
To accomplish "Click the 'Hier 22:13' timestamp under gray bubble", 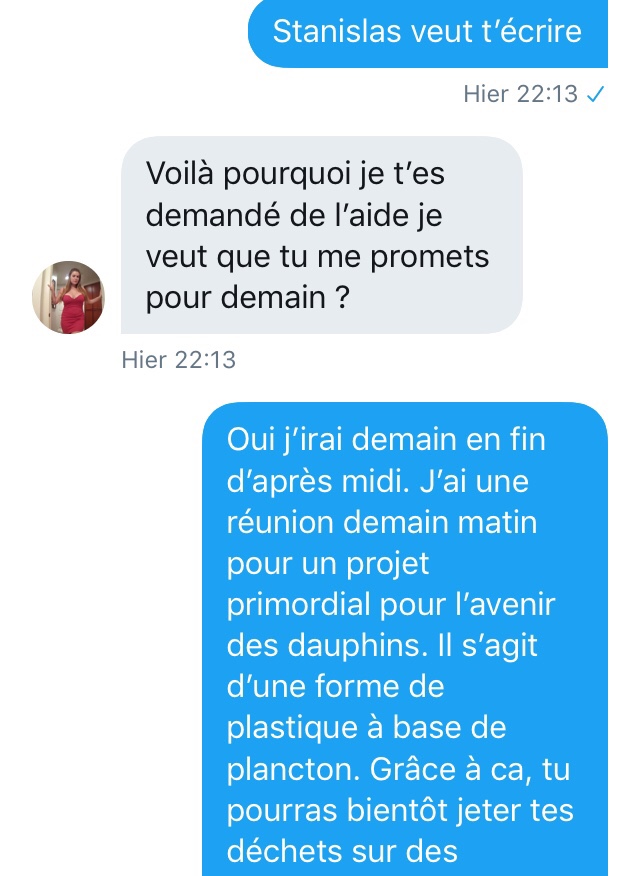I will click(179, 360).
